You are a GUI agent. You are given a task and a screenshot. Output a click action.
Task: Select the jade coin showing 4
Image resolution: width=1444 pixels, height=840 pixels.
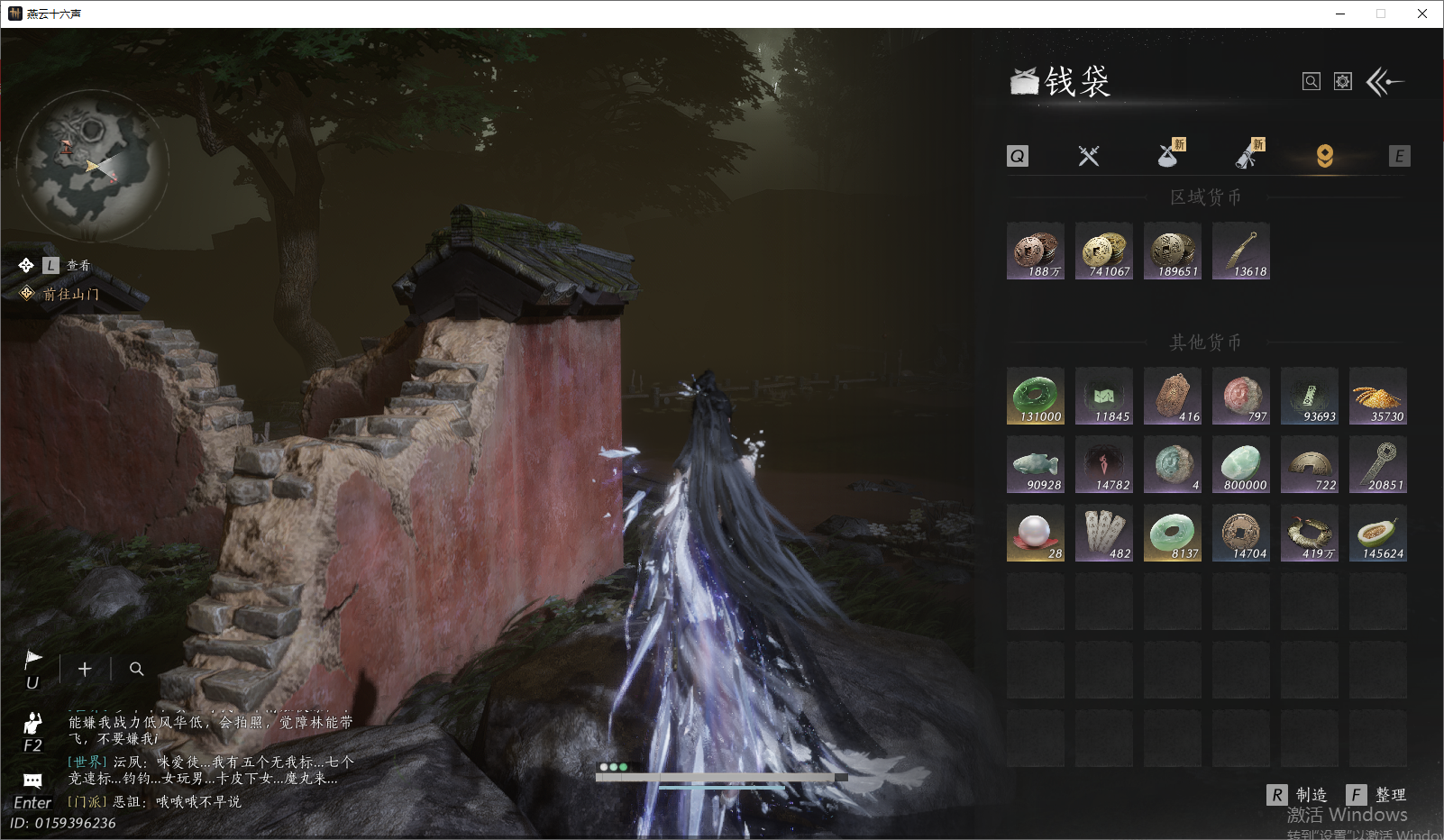point(1173,464)
